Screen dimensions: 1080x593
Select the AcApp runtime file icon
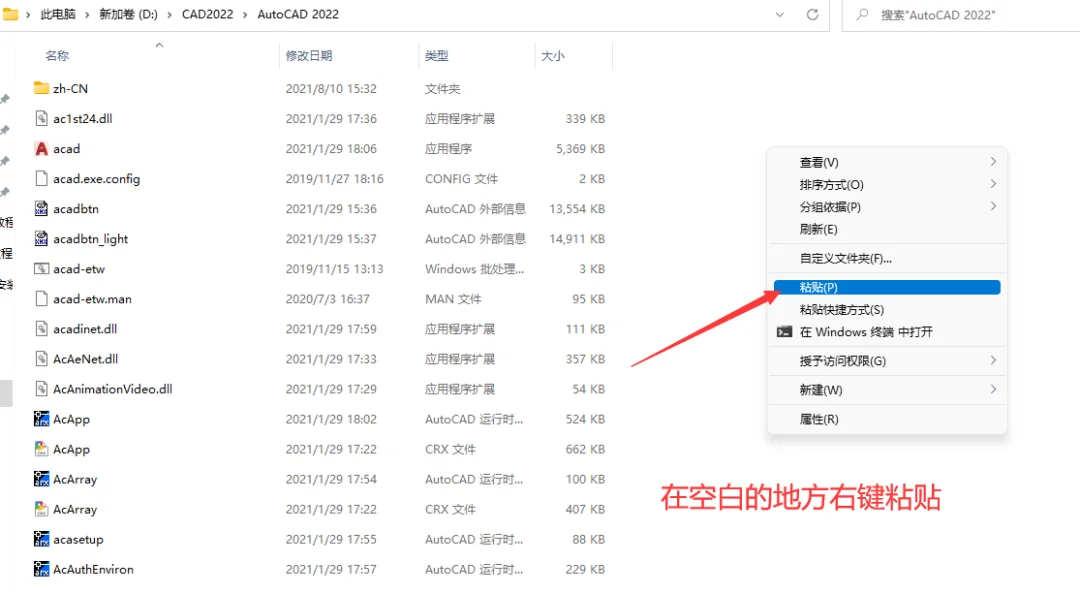coord(42,419)
